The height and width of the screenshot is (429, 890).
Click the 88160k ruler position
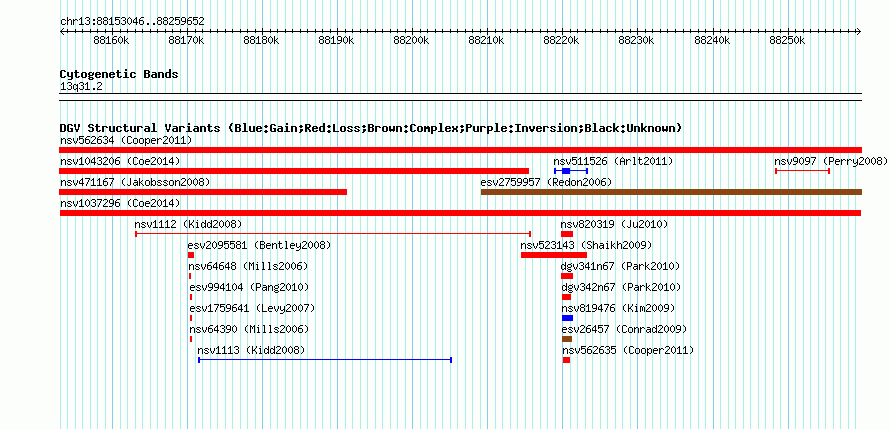[111, 40]
